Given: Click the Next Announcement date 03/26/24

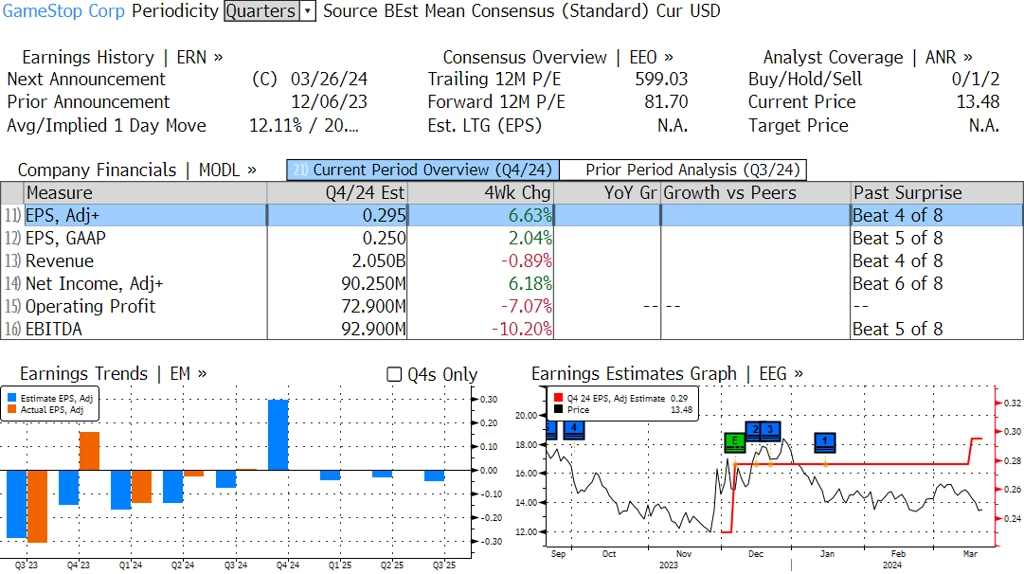Looking at the screenshot, I should (329, 79).
